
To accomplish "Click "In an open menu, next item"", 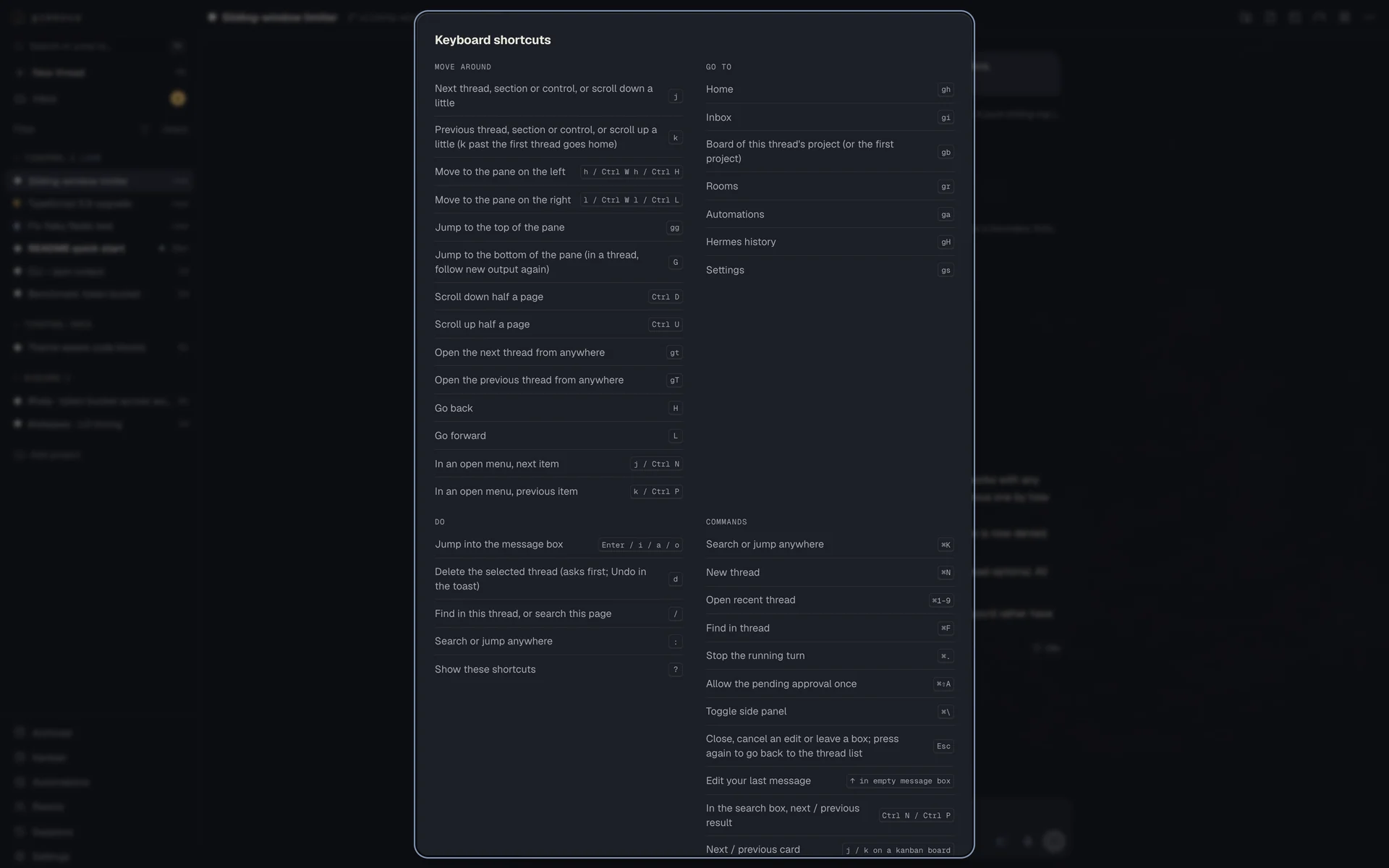I will click(558, 464).
